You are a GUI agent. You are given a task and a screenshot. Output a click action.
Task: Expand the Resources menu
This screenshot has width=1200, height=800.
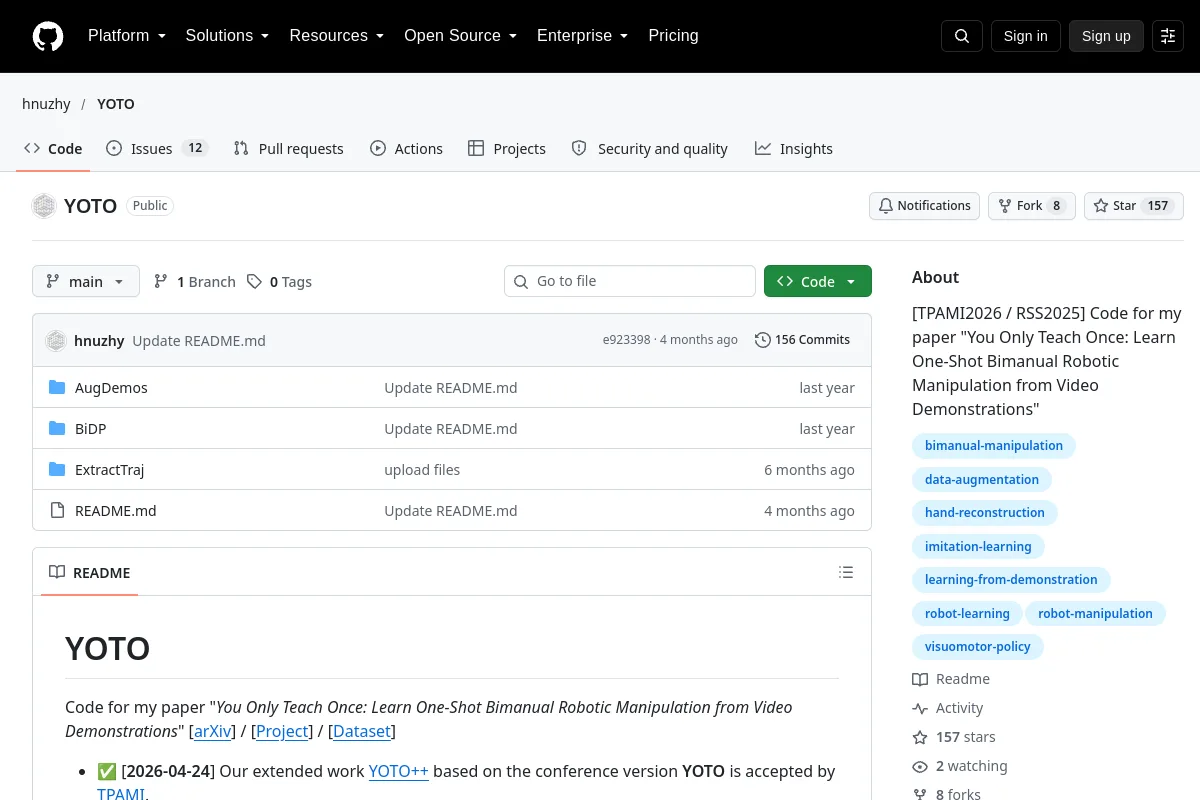337,36
